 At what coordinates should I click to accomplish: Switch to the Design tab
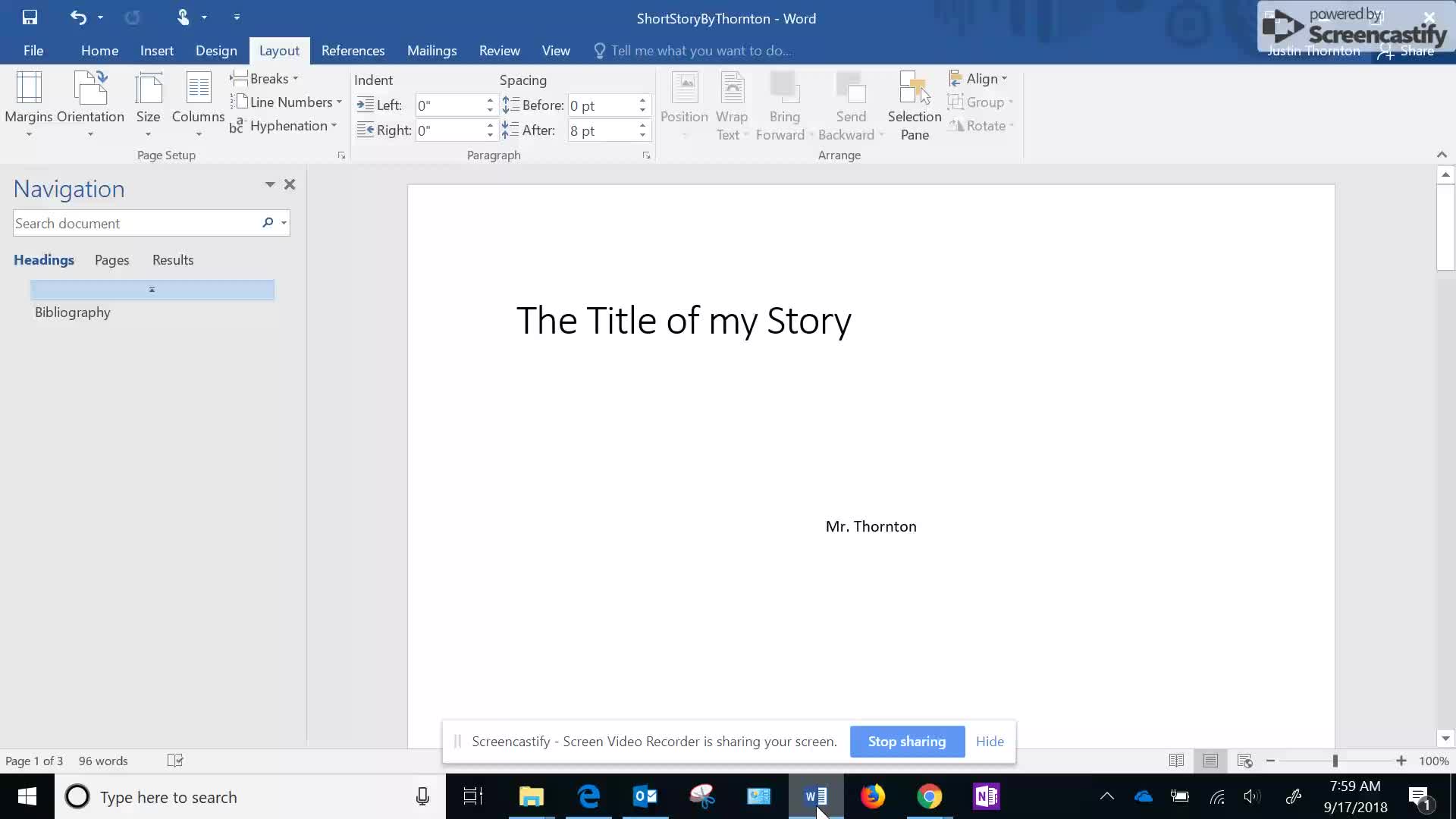pos(216,50)
